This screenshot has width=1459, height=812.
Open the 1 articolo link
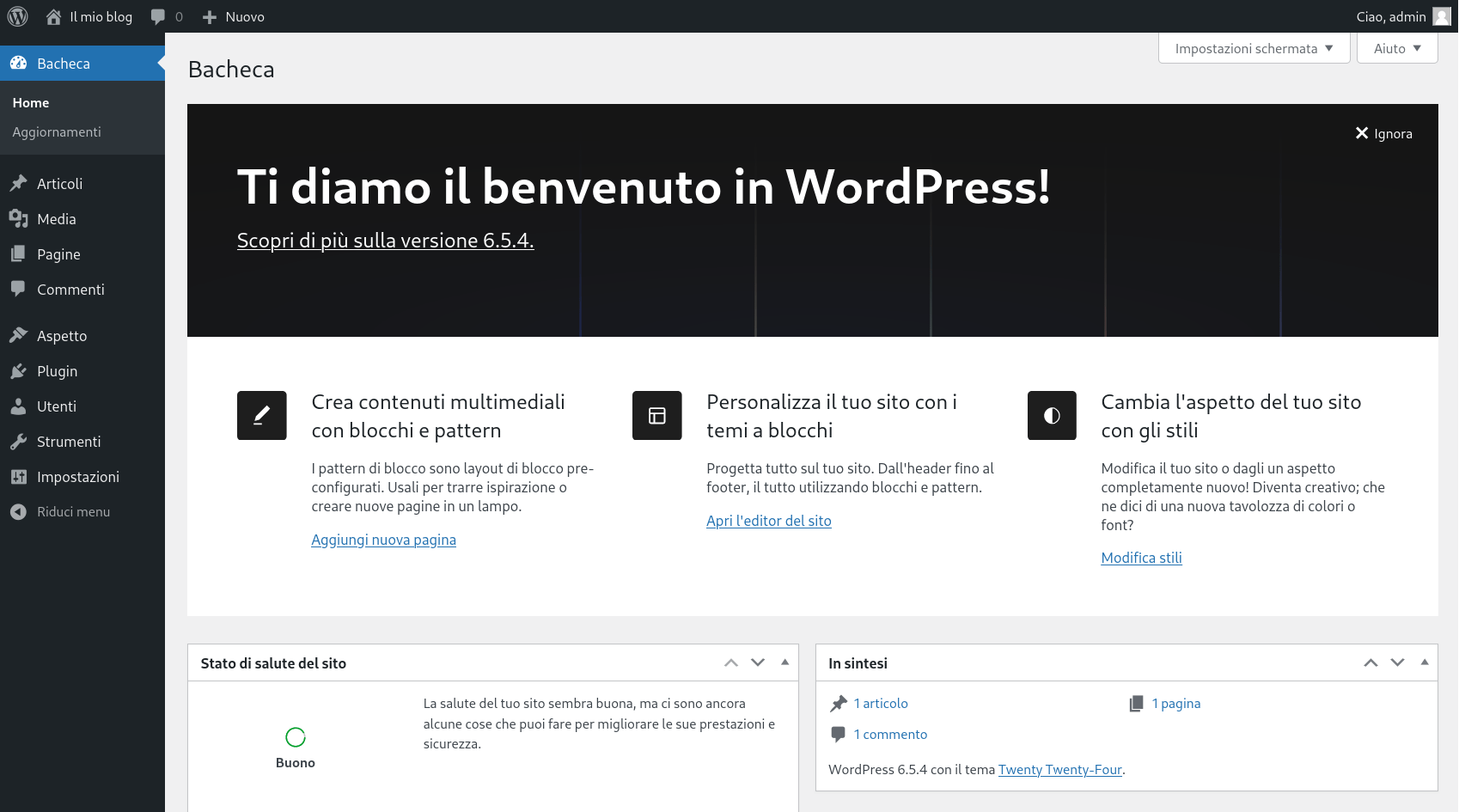click(x=881, y=704)
